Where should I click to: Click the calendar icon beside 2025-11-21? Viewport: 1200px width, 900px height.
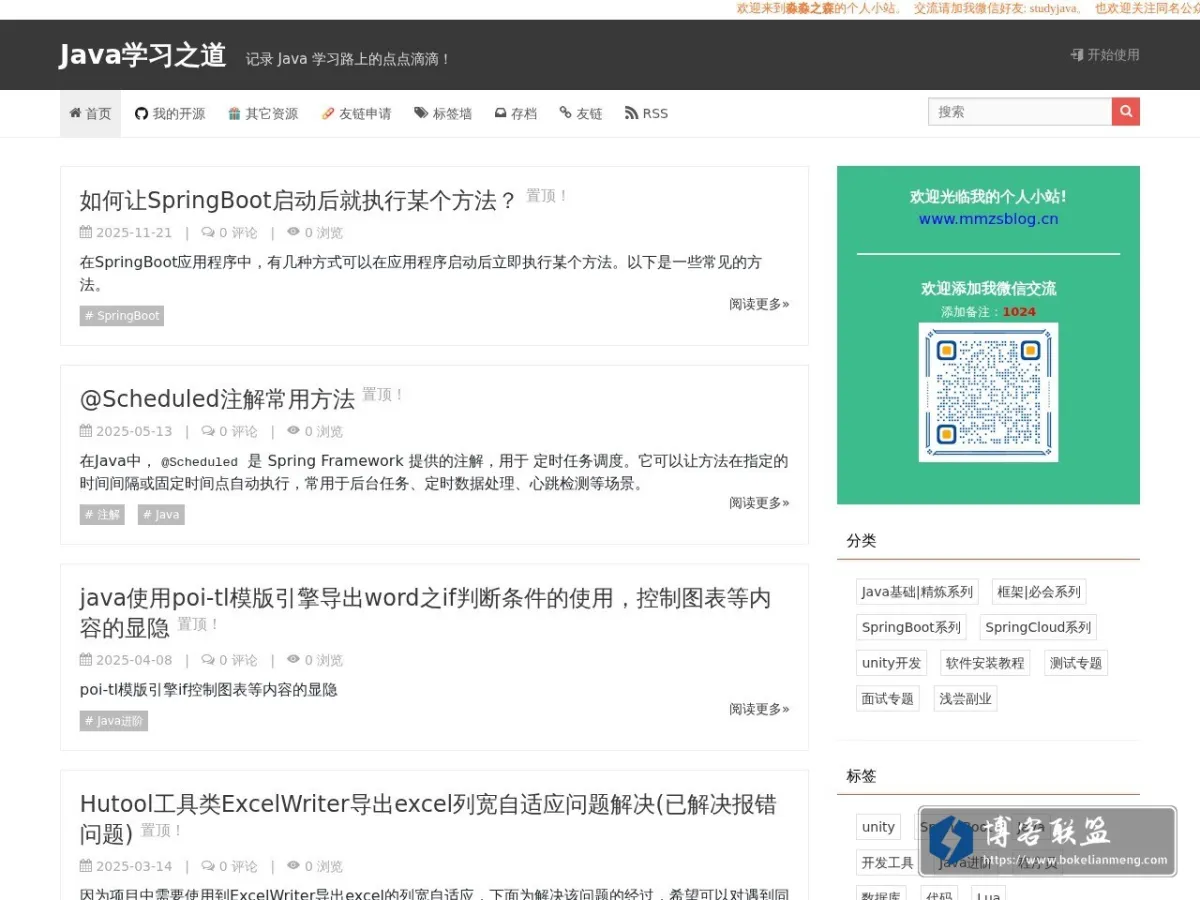click(86, 232)
